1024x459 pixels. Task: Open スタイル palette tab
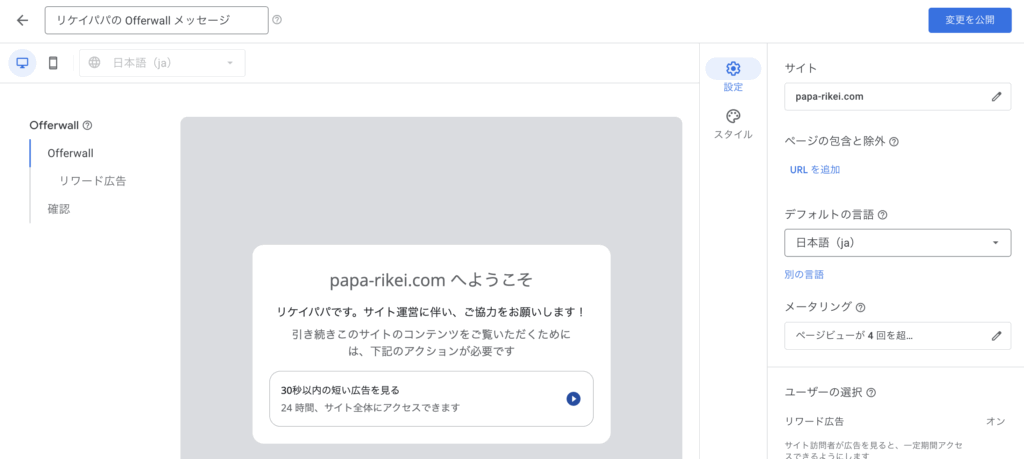click(733, 124)
